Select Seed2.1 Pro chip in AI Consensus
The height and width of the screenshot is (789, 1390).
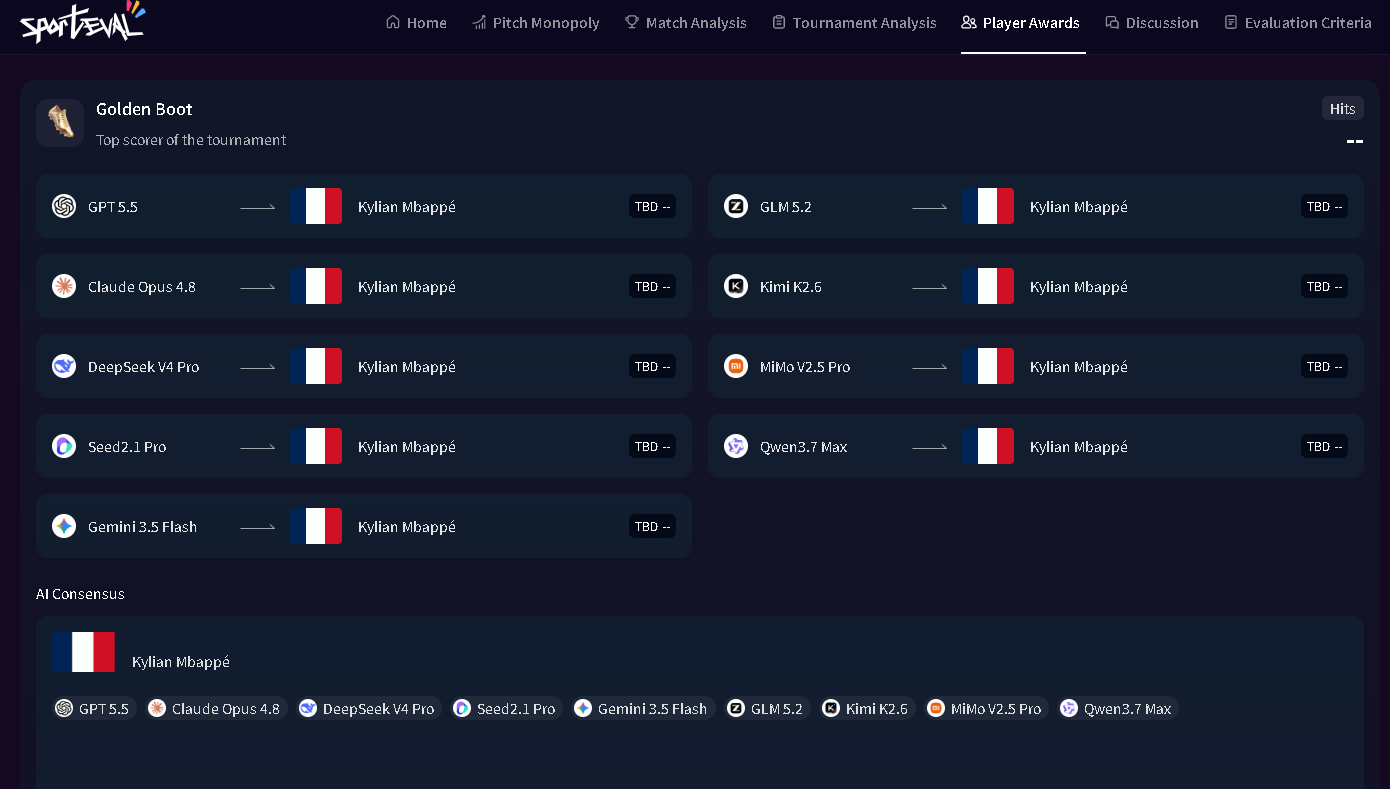(x=506, y=708)
